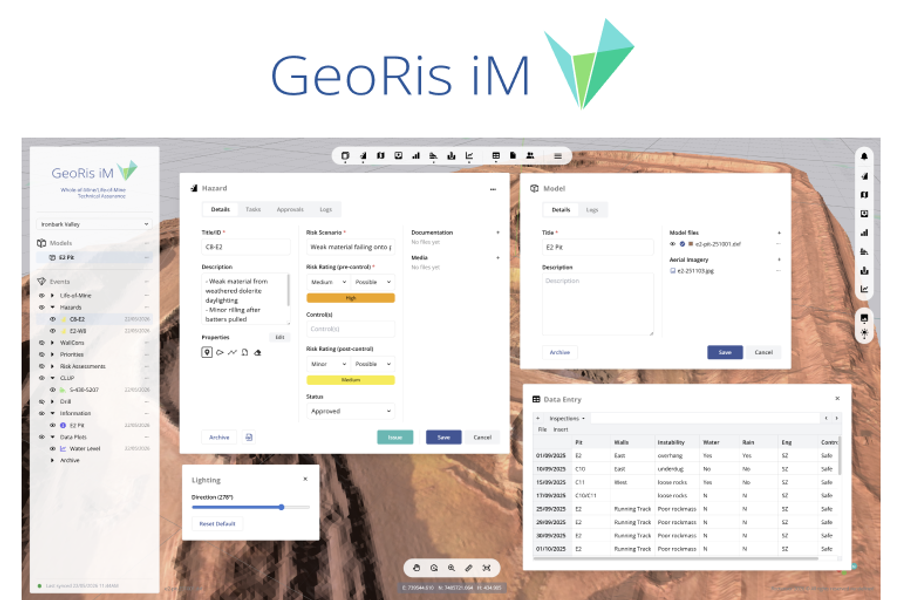
Task: Click the inbox download icon in top toolbar
Action: pos(398,156)
